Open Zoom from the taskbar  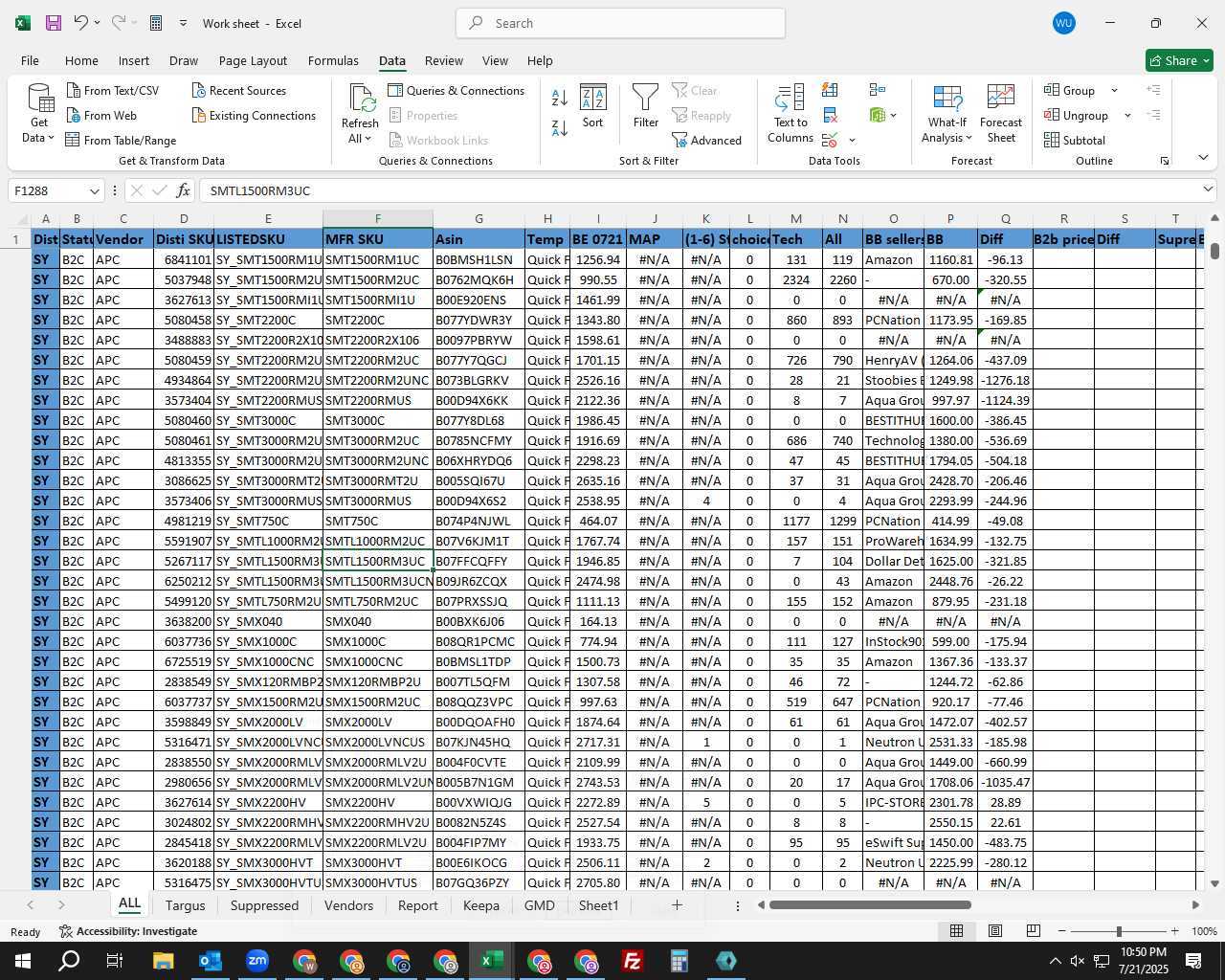pyautogui.click(x=256, y=961)
